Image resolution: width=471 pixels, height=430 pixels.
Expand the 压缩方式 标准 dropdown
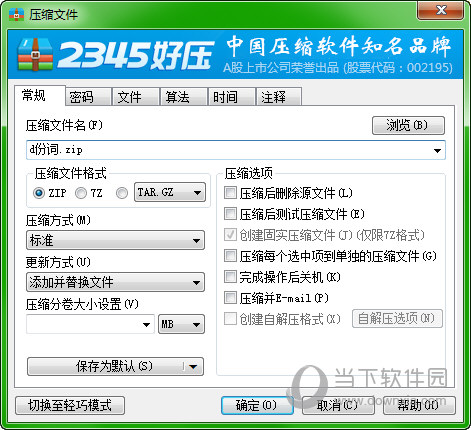[115, 240]
